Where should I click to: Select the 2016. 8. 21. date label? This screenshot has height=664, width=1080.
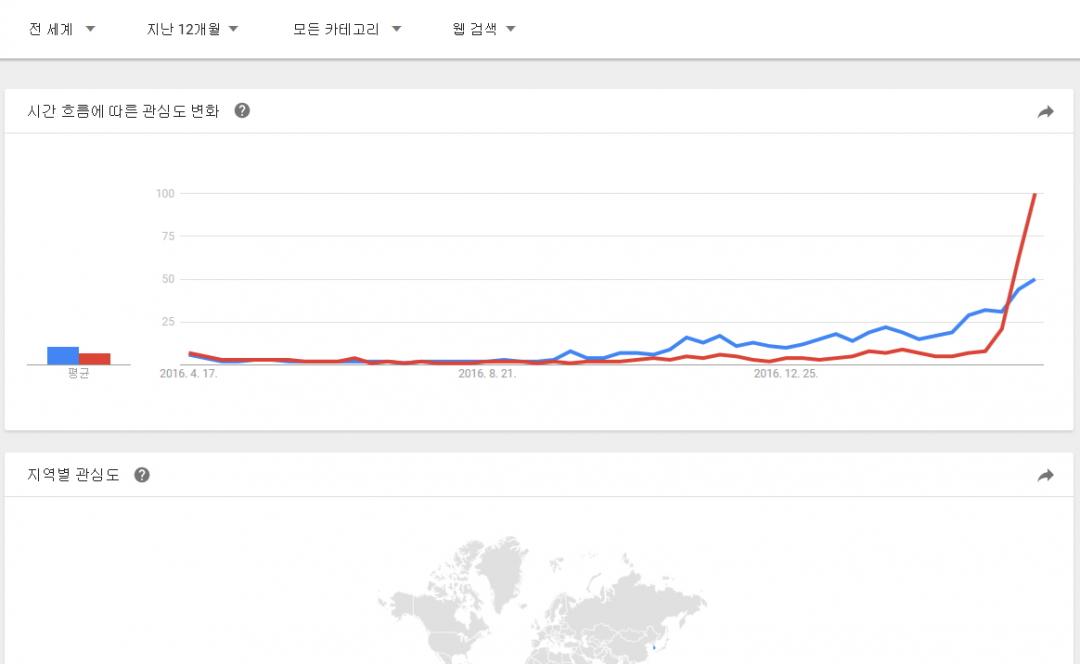(487, 374)
